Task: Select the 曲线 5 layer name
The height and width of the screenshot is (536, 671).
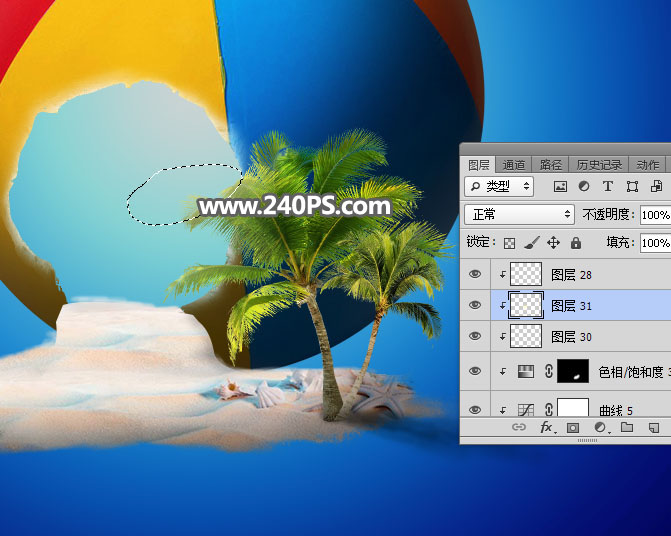Action: tap(616, 411)
